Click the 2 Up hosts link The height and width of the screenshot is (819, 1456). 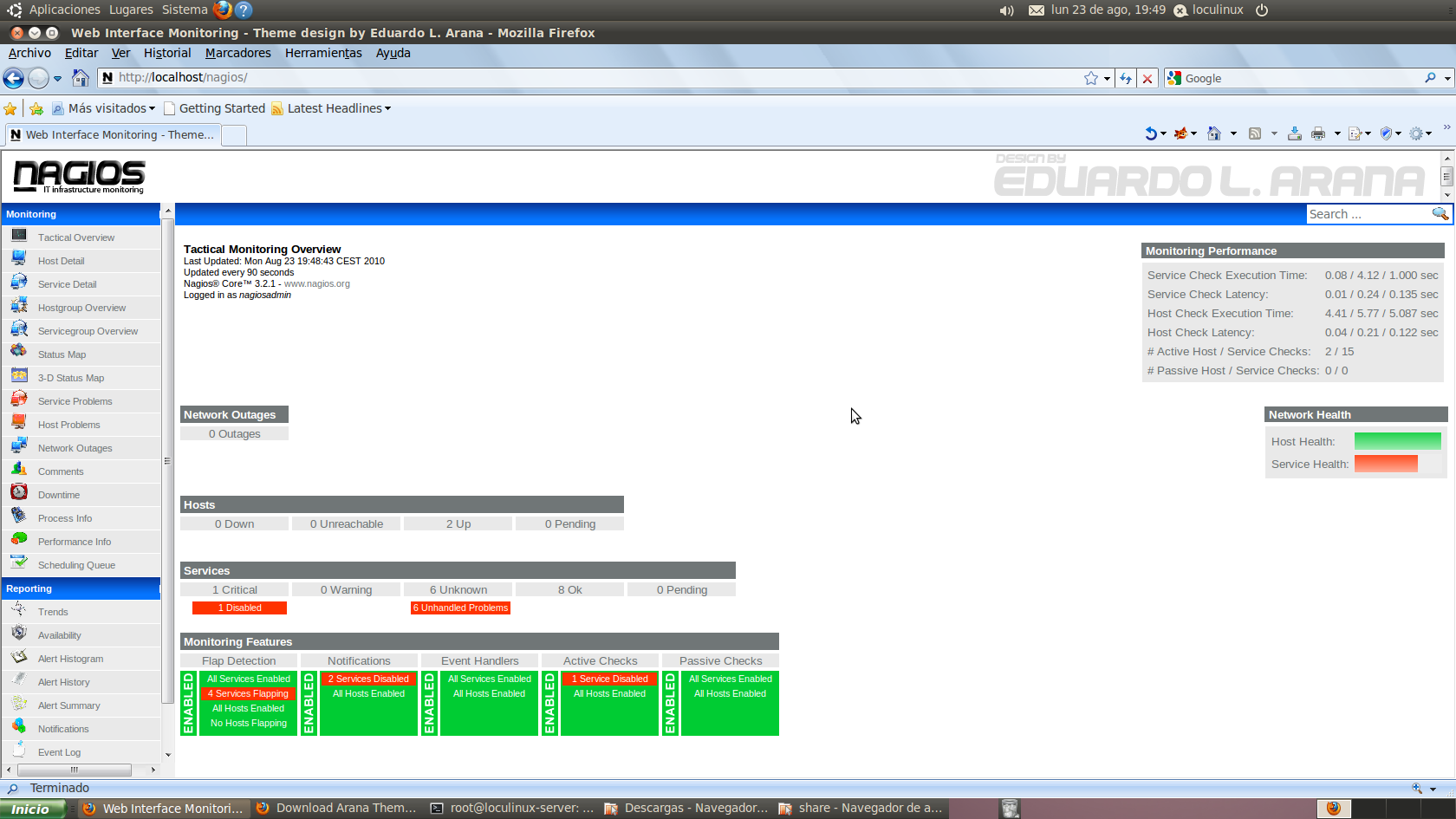click(x=458, y=523)
